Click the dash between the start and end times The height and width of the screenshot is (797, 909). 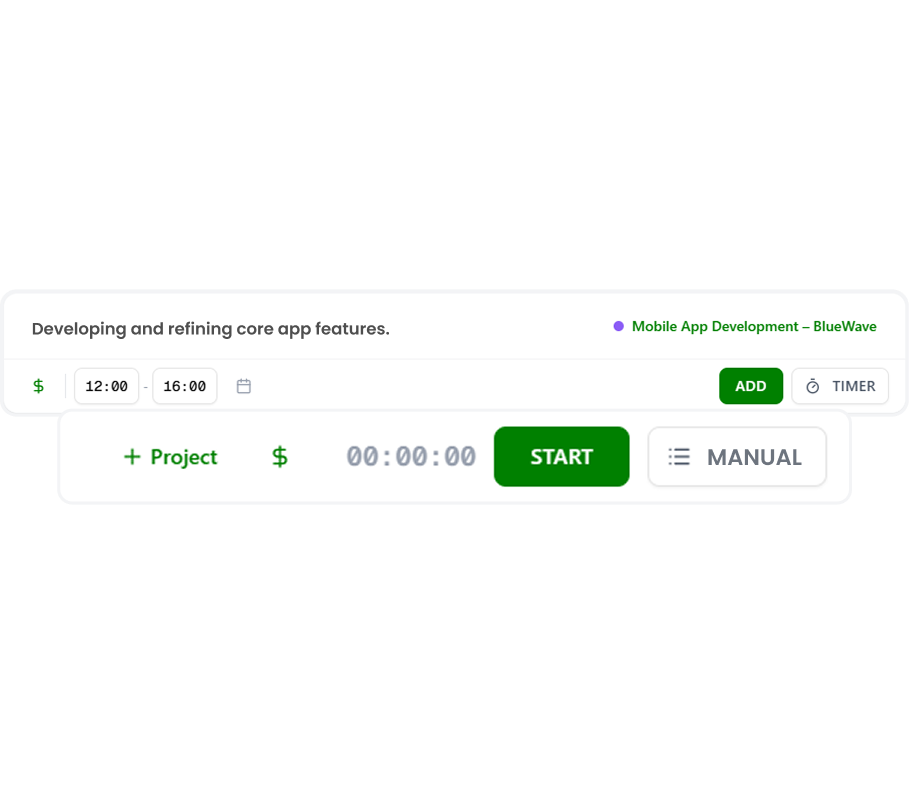point(146,387)
